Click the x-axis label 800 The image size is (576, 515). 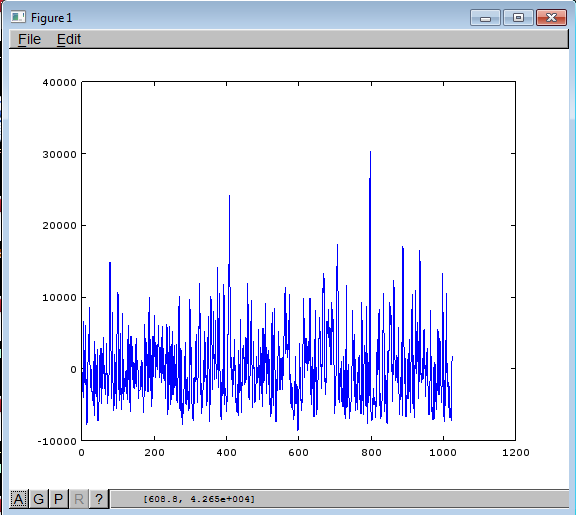pos(371,453)
